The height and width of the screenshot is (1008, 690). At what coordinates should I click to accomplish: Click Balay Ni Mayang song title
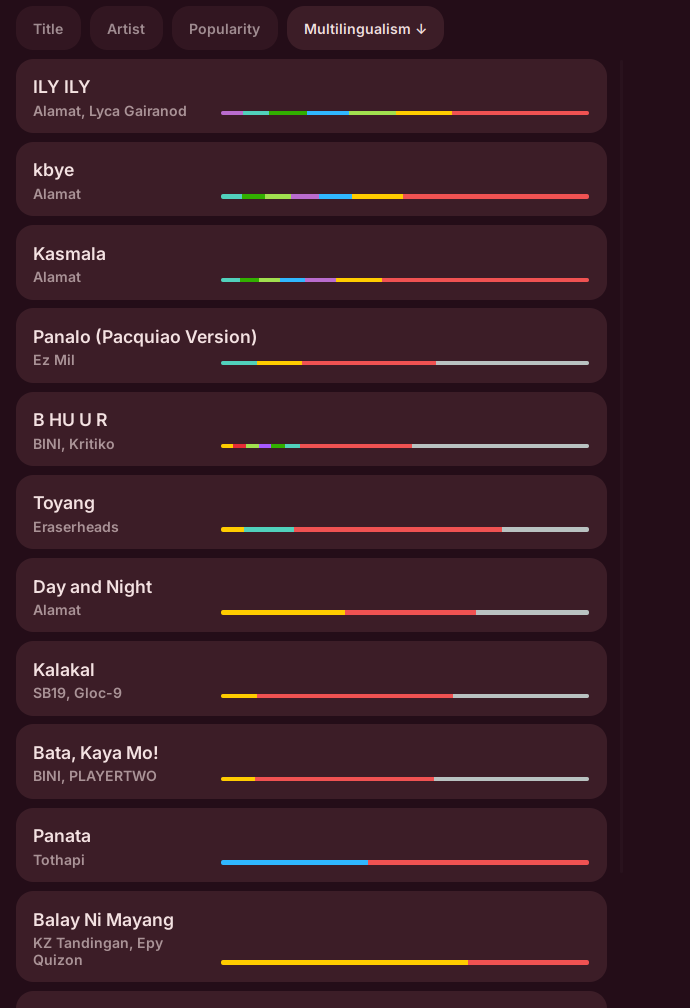103,920
